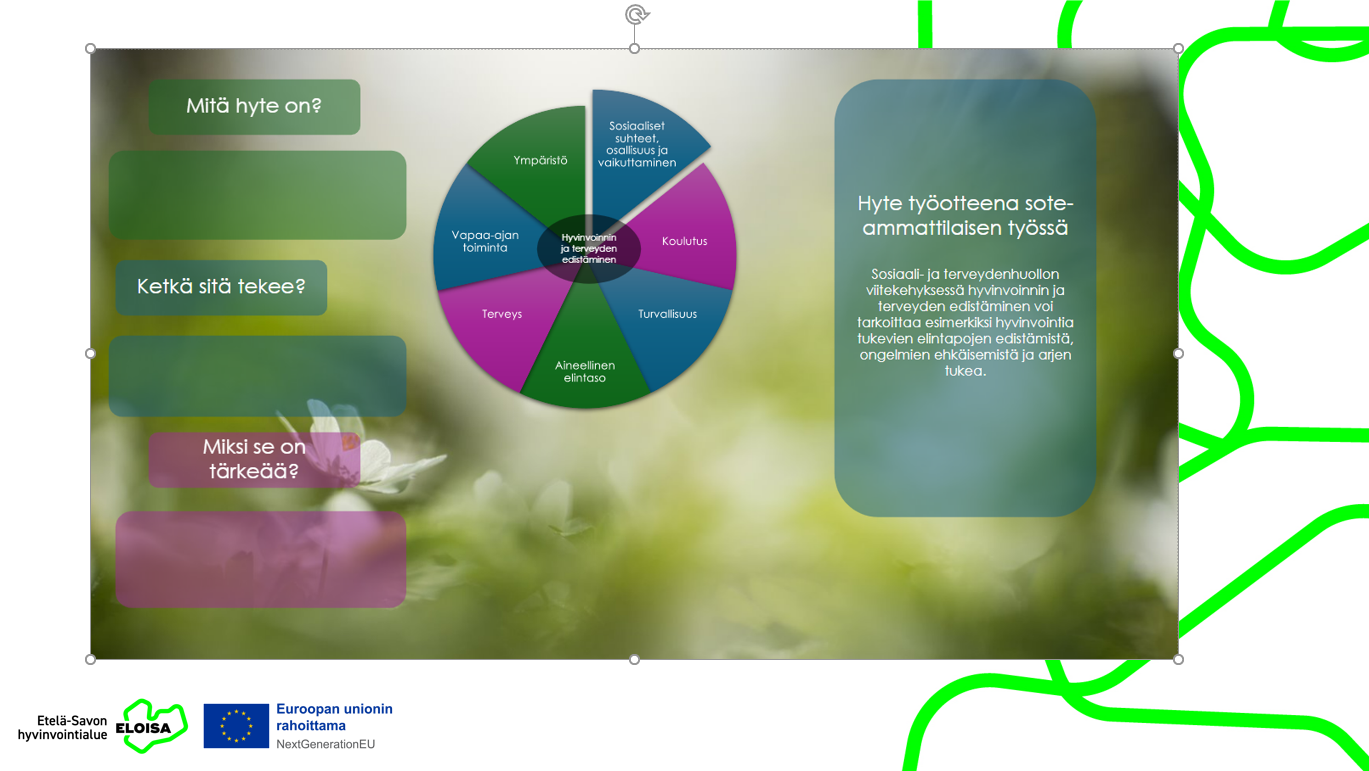The image size is (1369, 771).
Task: Click the left-middle selection handle
Action: (x=91, y=353)
